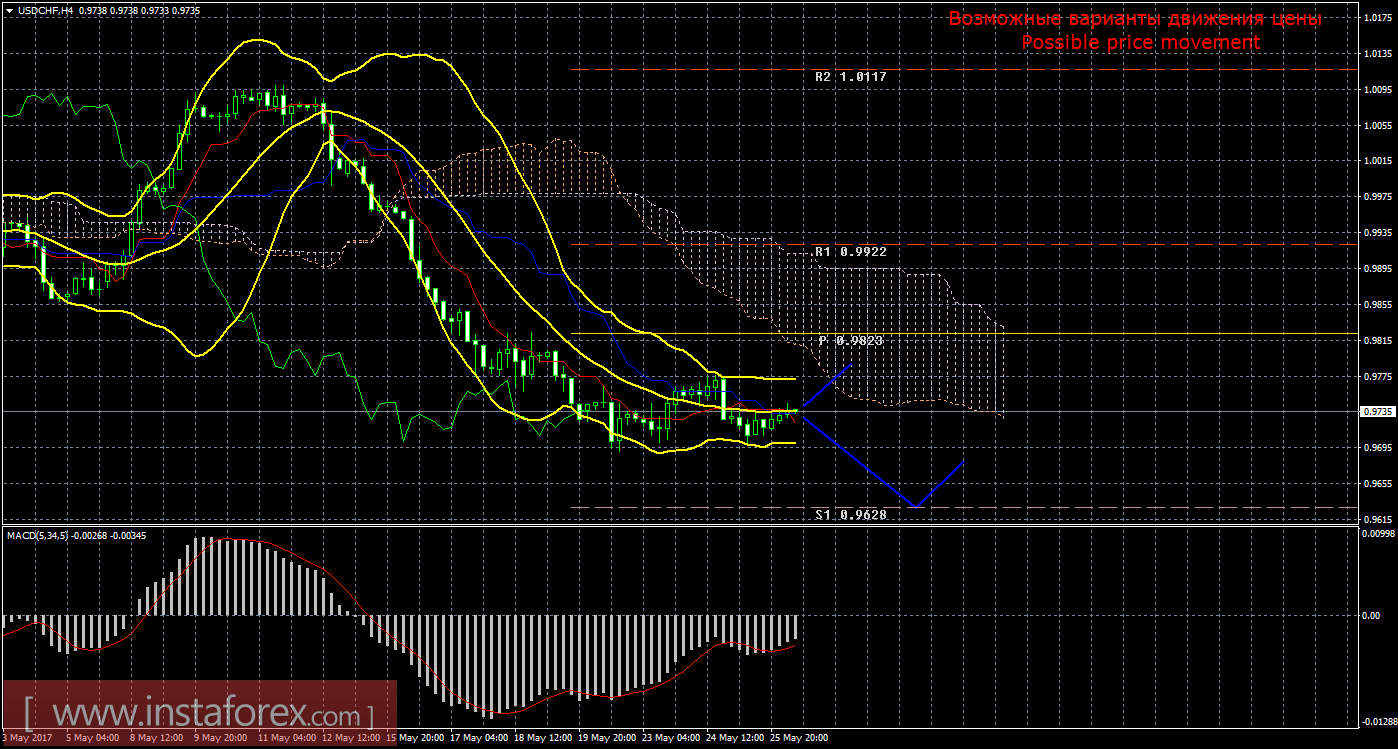Expand the dropdown arrow beside USDCHF,H4

coord(8,9)
